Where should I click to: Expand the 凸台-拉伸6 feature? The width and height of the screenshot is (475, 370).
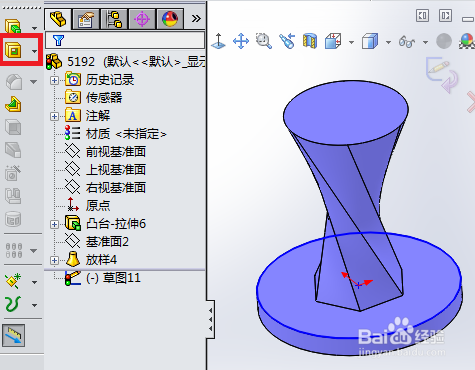(x=54, y=224)
